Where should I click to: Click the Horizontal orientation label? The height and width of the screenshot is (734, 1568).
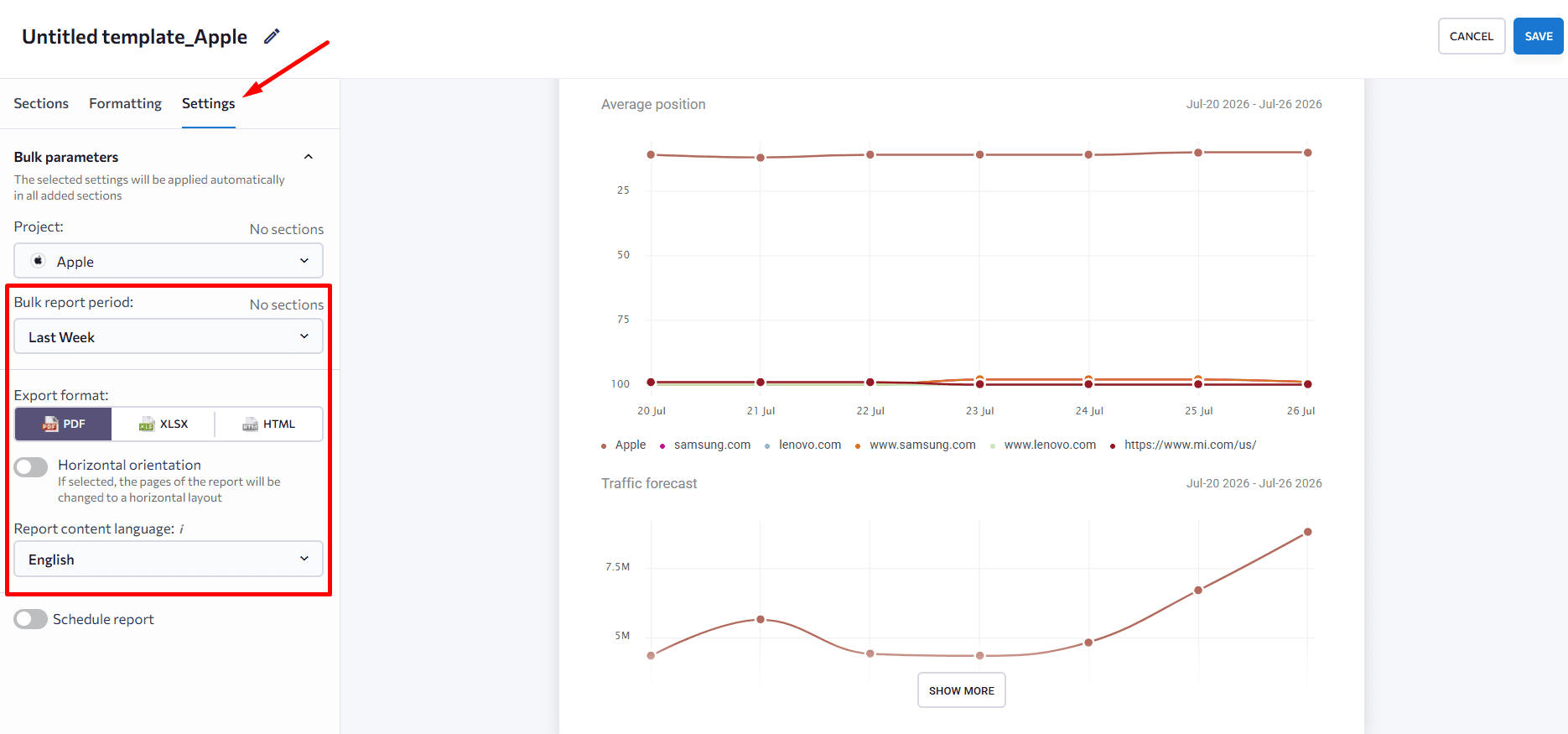(x=129, y=465)
